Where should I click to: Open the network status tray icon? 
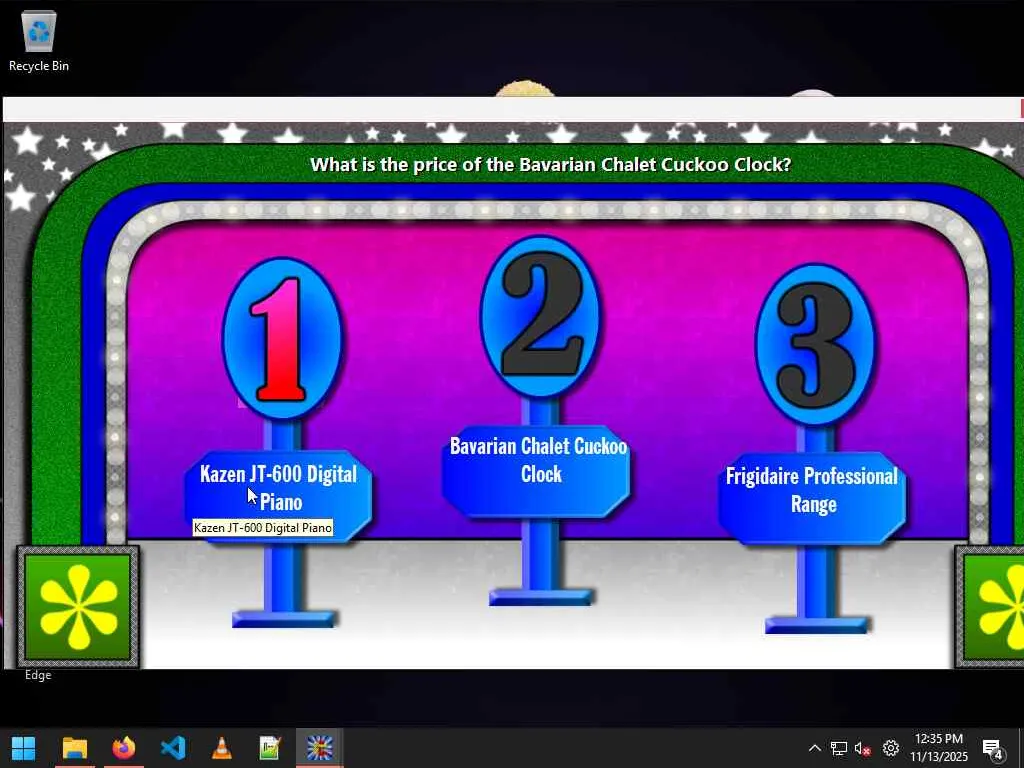click(839, 748)
